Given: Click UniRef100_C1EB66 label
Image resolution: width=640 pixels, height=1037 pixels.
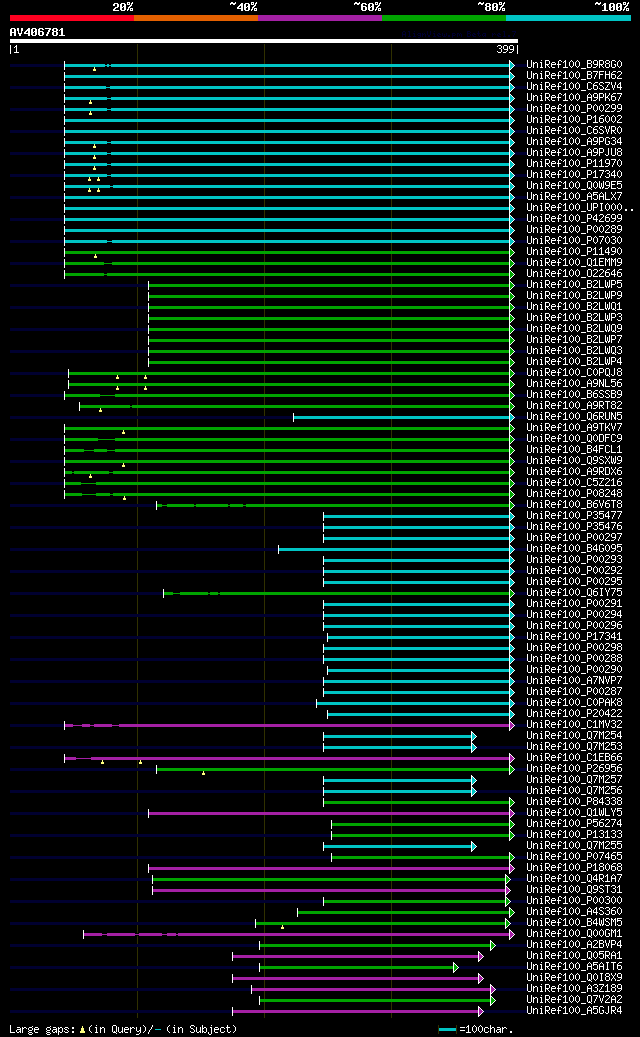Looking at the screenshot, I should pos(574,757).
